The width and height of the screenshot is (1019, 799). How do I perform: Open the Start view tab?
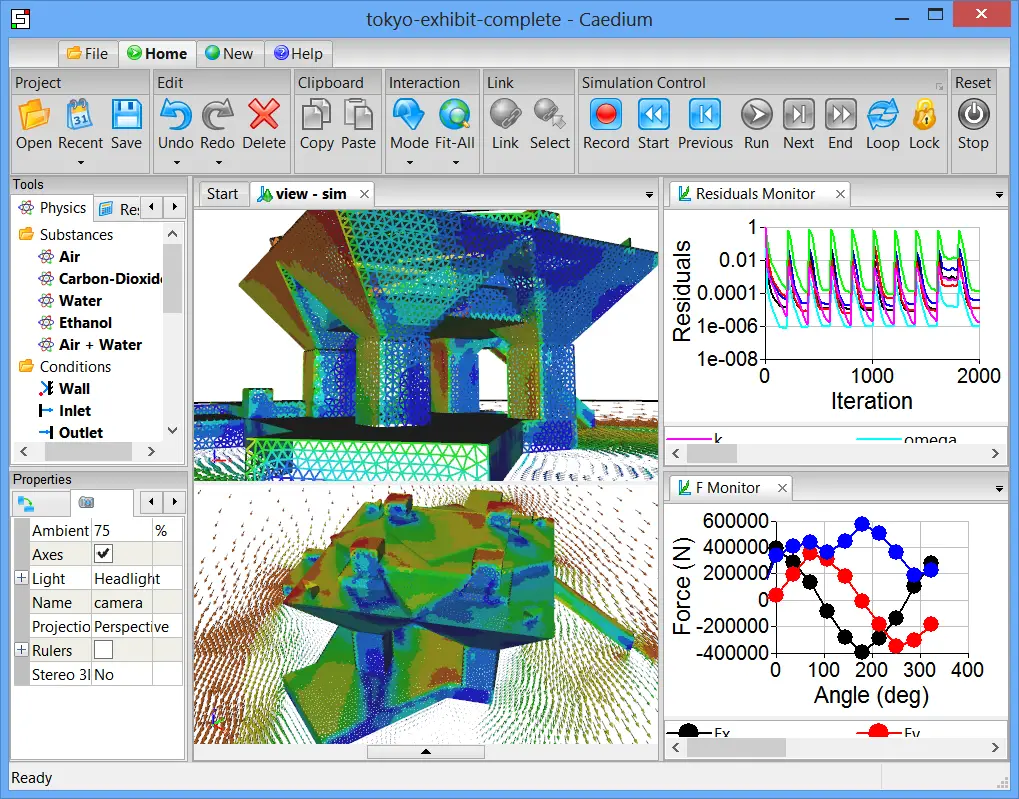click(x=222, y=194)
